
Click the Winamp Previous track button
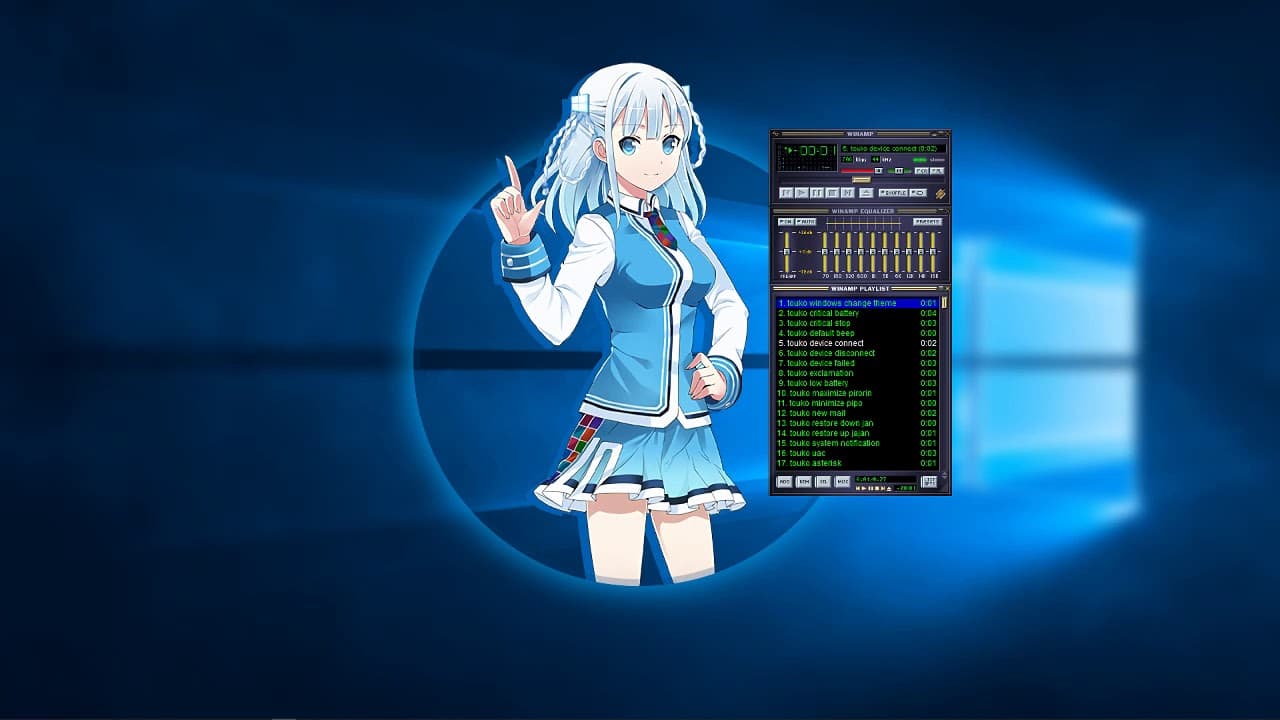pyautogui.click(x=786, y=193)
